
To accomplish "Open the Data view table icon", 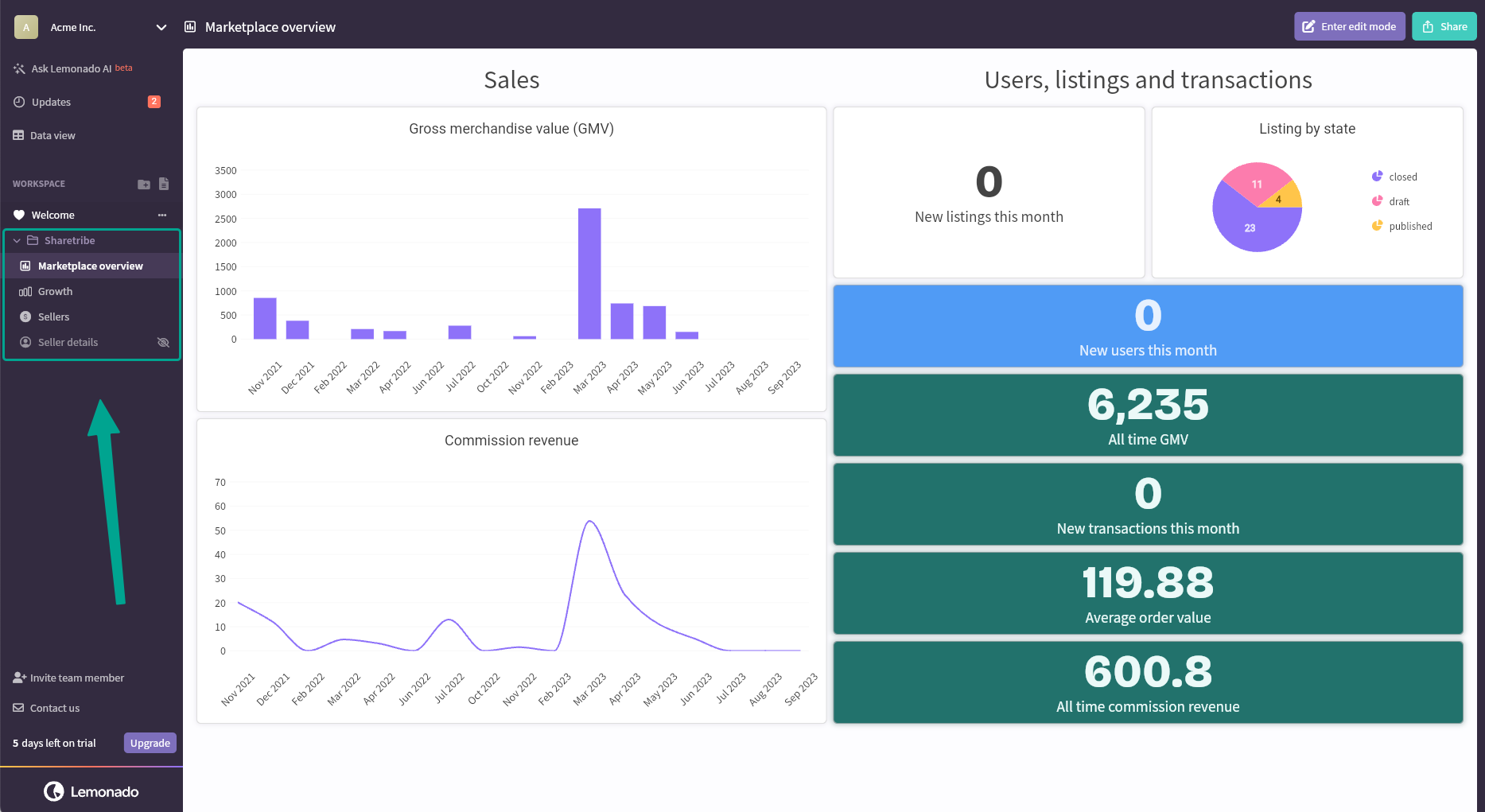I will [x=18, y=135].
